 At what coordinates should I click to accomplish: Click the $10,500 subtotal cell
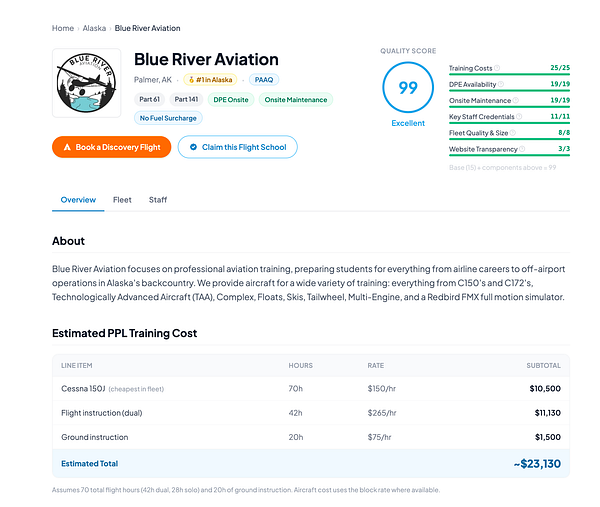(545, 389)
